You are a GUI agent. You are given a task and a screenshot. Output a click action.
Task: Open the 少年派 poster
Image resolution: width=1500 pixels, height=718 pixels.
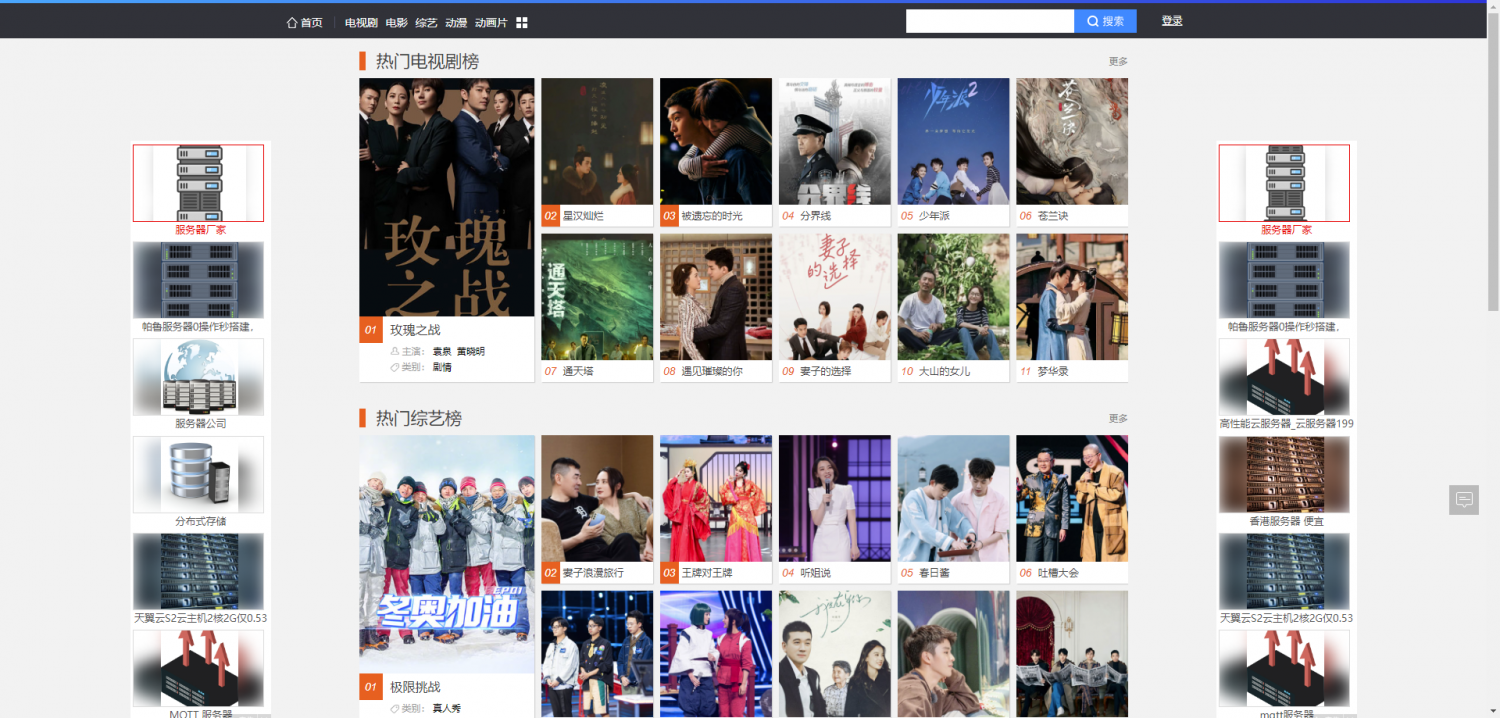click(953, 142)
